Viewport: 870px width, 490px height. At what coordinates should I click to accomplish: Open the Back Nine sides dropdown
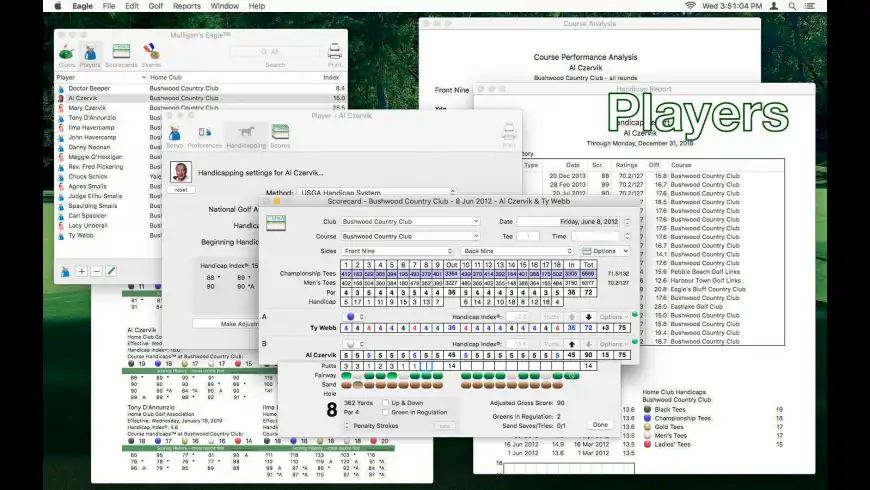517,251
